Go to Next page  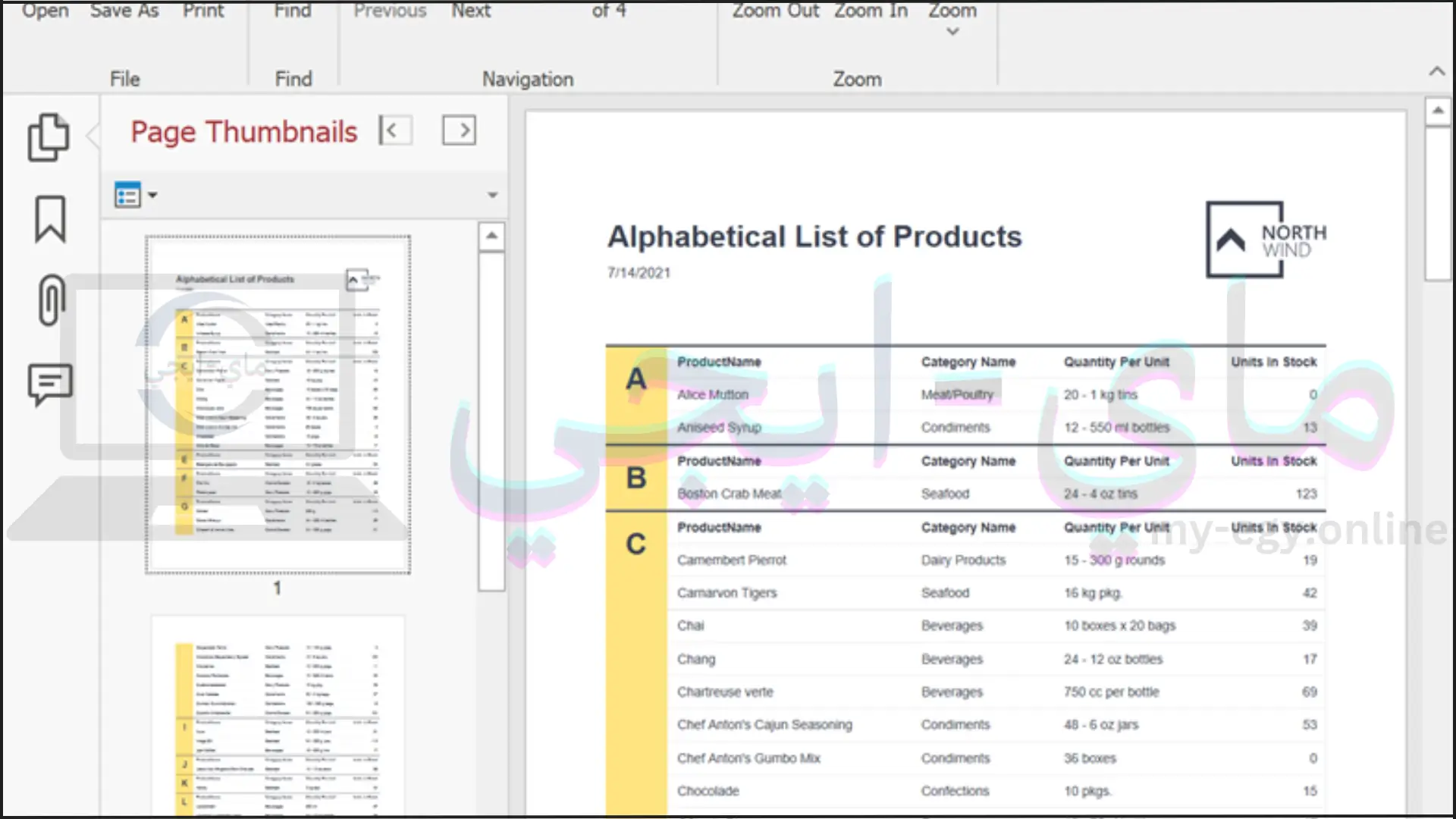click(471, 11)
